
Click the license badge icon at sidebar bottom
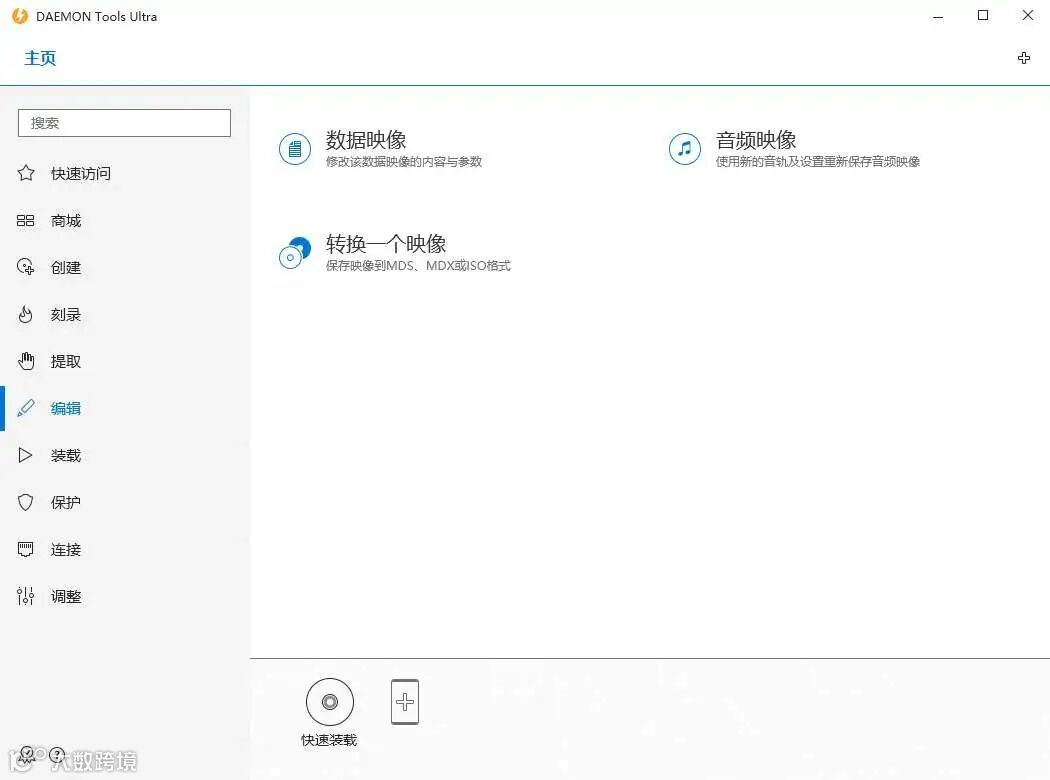click(26, 755)
